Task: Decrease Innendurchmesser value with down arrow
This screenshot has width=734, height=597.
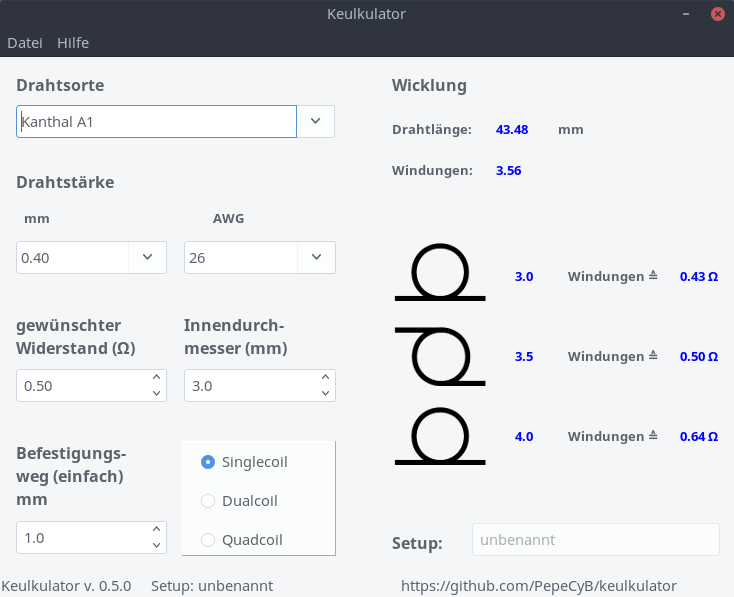Action: (x=323, y=393)
